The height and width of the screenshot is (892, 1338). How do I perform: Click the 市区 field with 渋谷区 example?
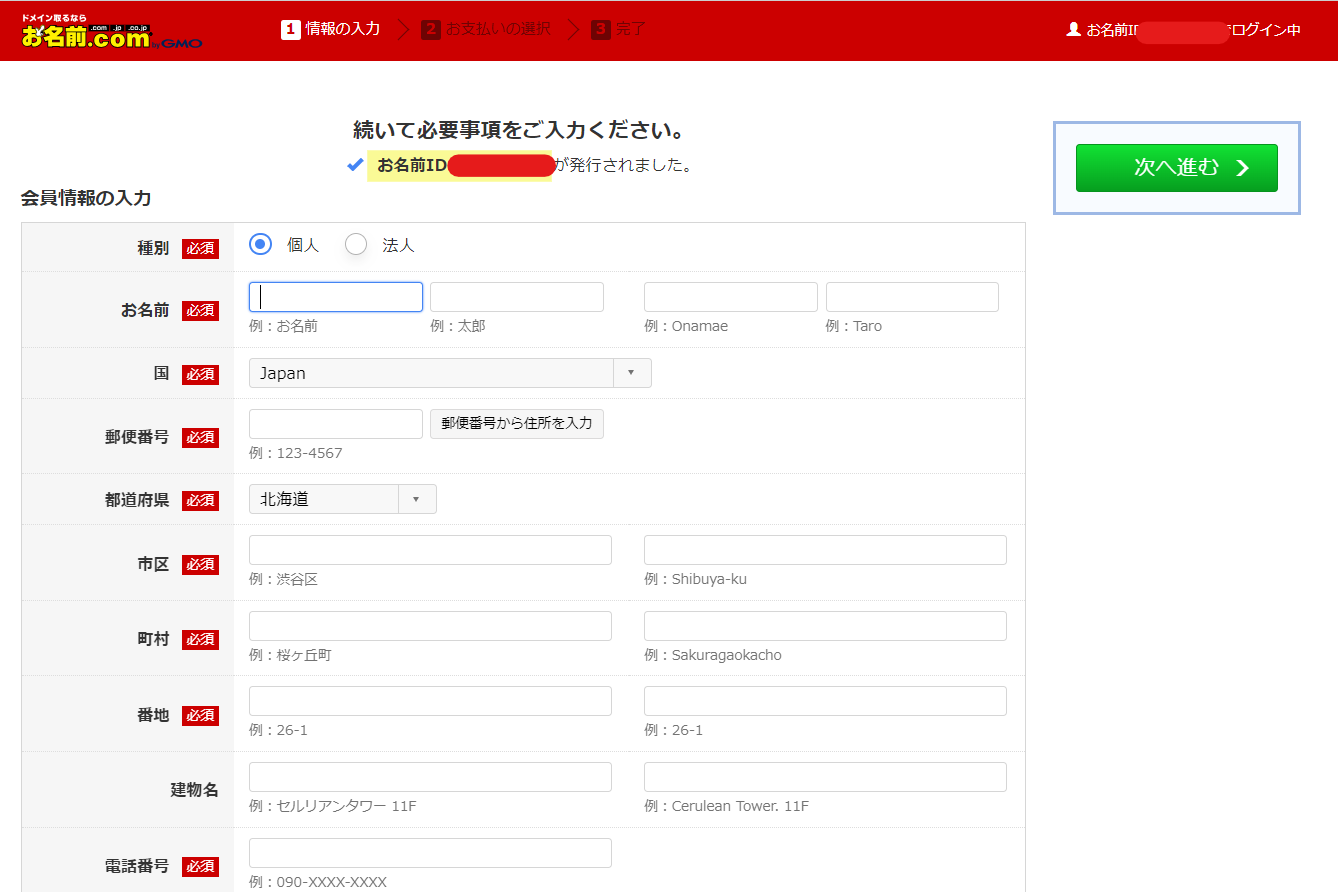pyautogui.click(x=430, y=549)
